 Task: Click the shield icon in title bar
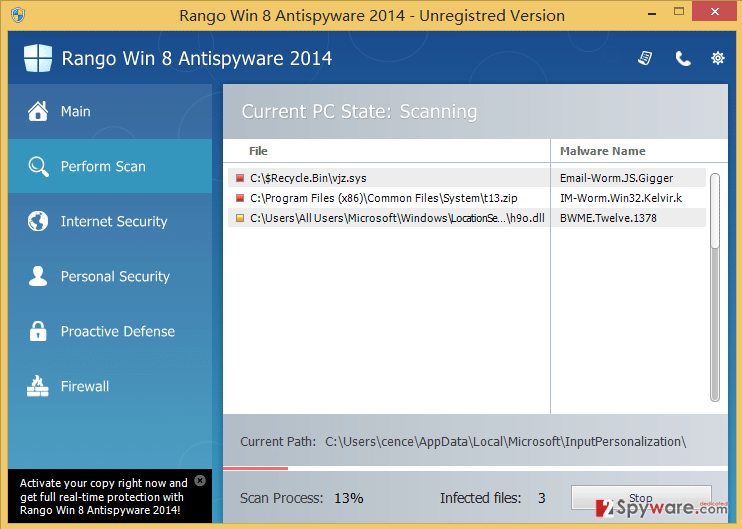coord(18,15)
